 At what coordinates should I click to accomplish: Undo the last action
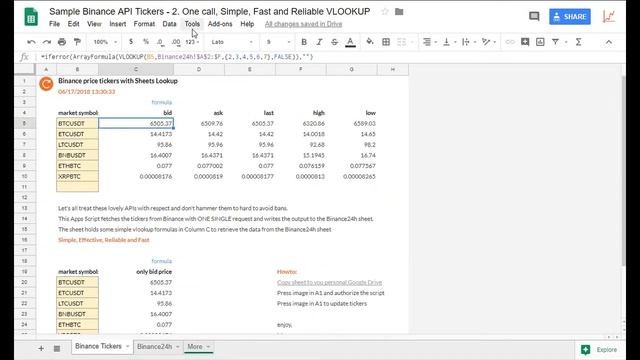[x=31, y=42]
